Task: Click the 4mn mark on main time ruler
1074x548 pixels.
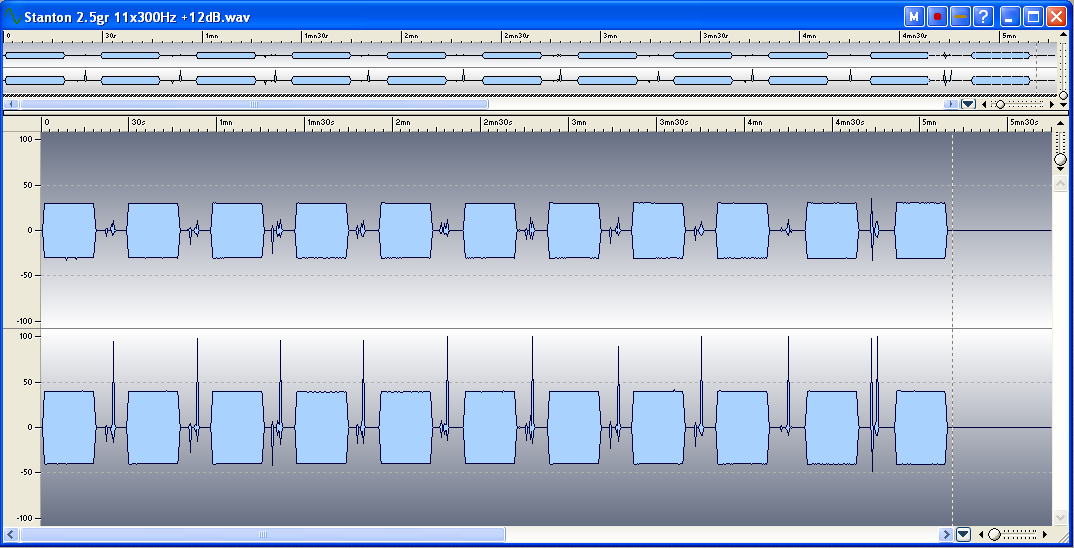Action: pos(755,122)
